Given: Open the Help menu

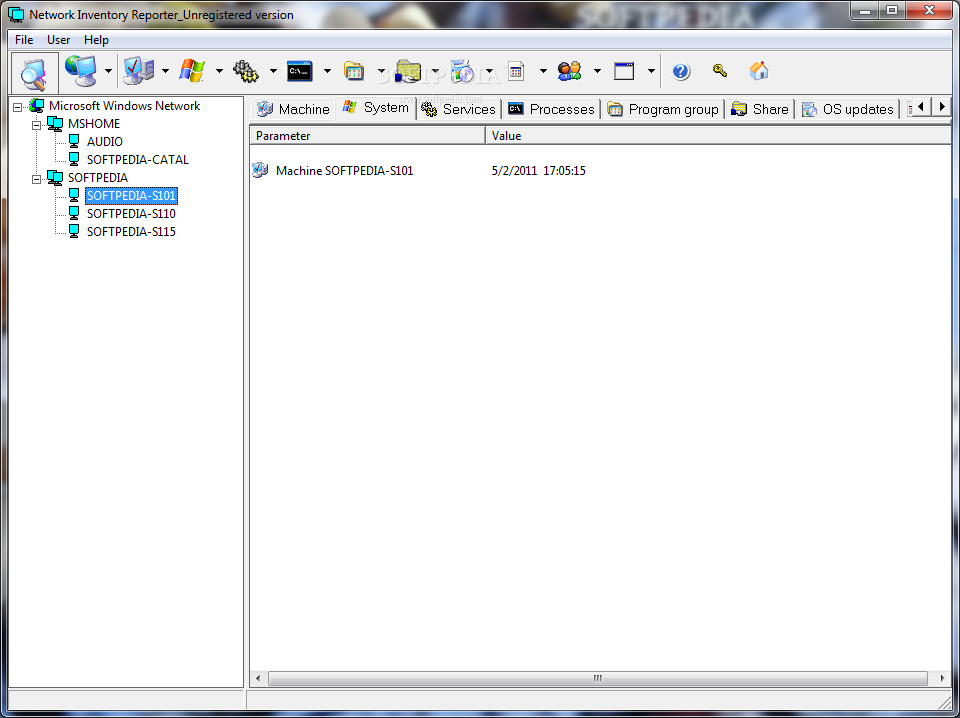Looking at the screenshot, I should (96, 40).
